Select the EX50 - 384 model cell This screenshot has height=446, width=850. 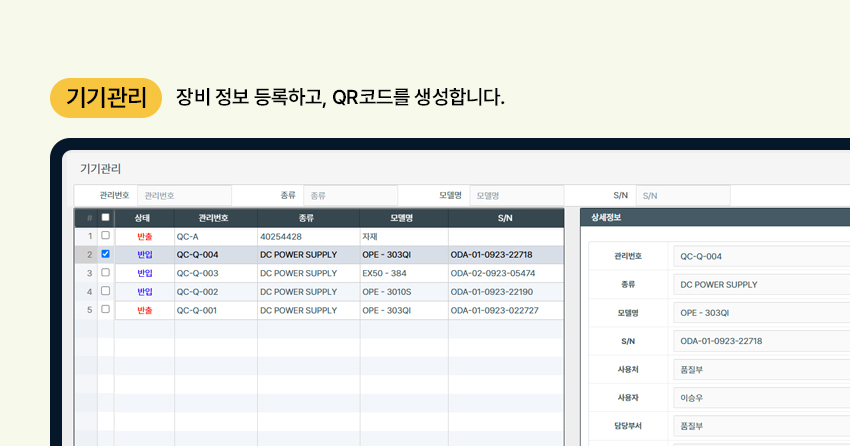pos(404,273)
